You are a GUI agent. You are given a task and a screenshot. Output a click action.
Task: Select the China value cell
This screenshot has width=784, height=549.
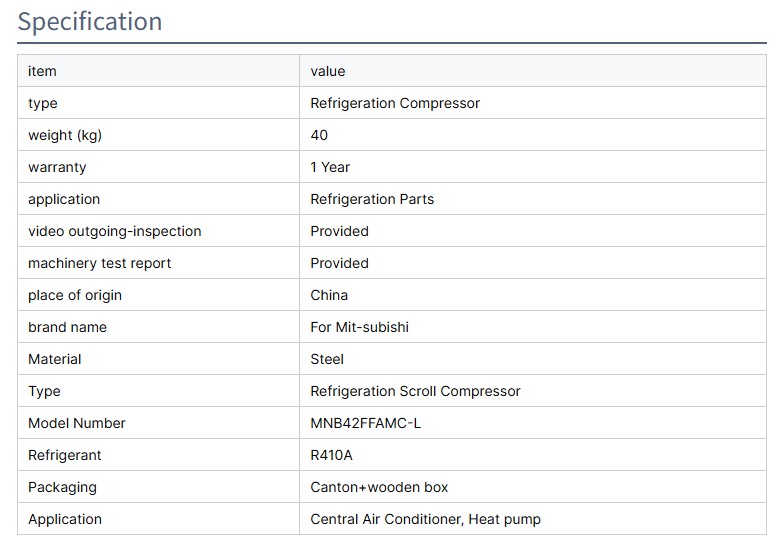329,295
